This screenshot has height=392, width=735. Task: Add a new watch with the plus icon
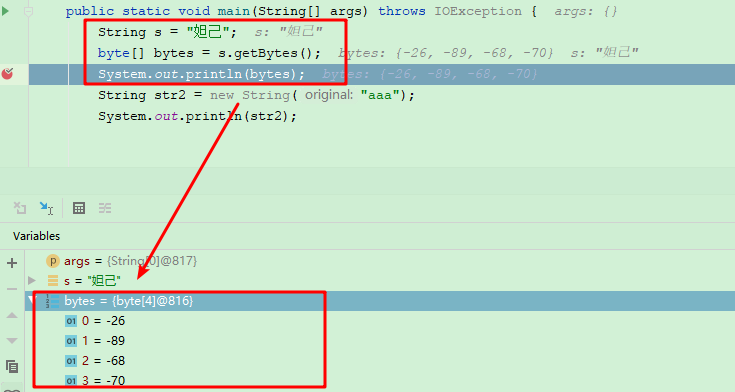pos(12,263)
